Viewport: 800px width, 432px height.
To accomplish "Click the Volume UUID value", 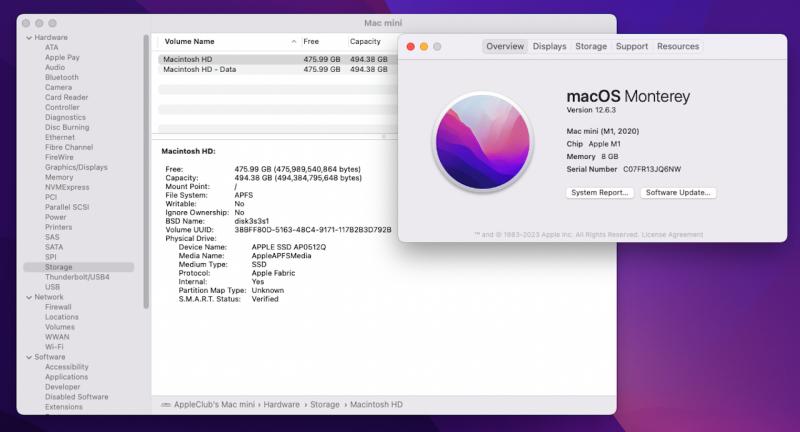I will (x=313, y=230).
